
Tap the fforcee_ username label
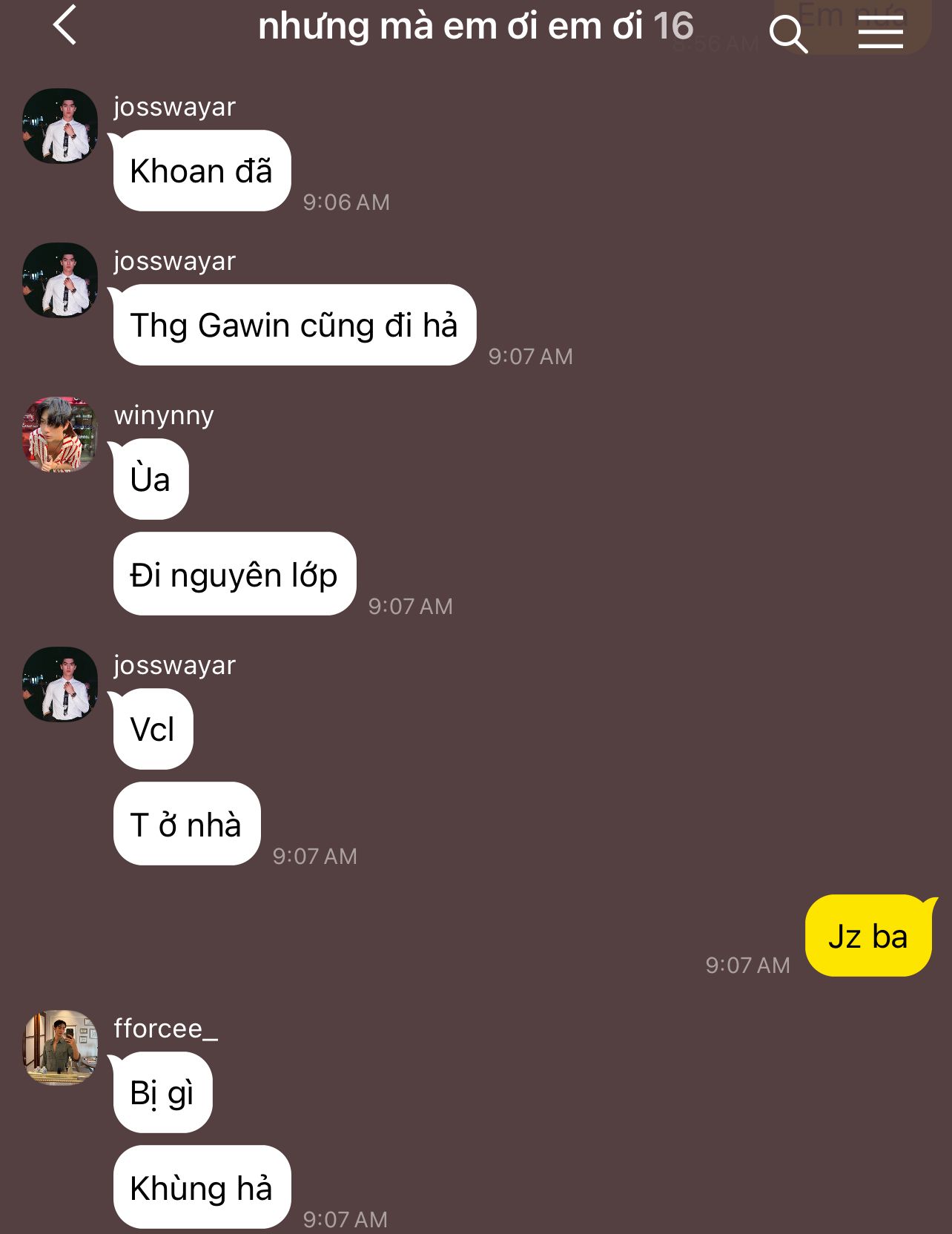(x=165, y=1029)
